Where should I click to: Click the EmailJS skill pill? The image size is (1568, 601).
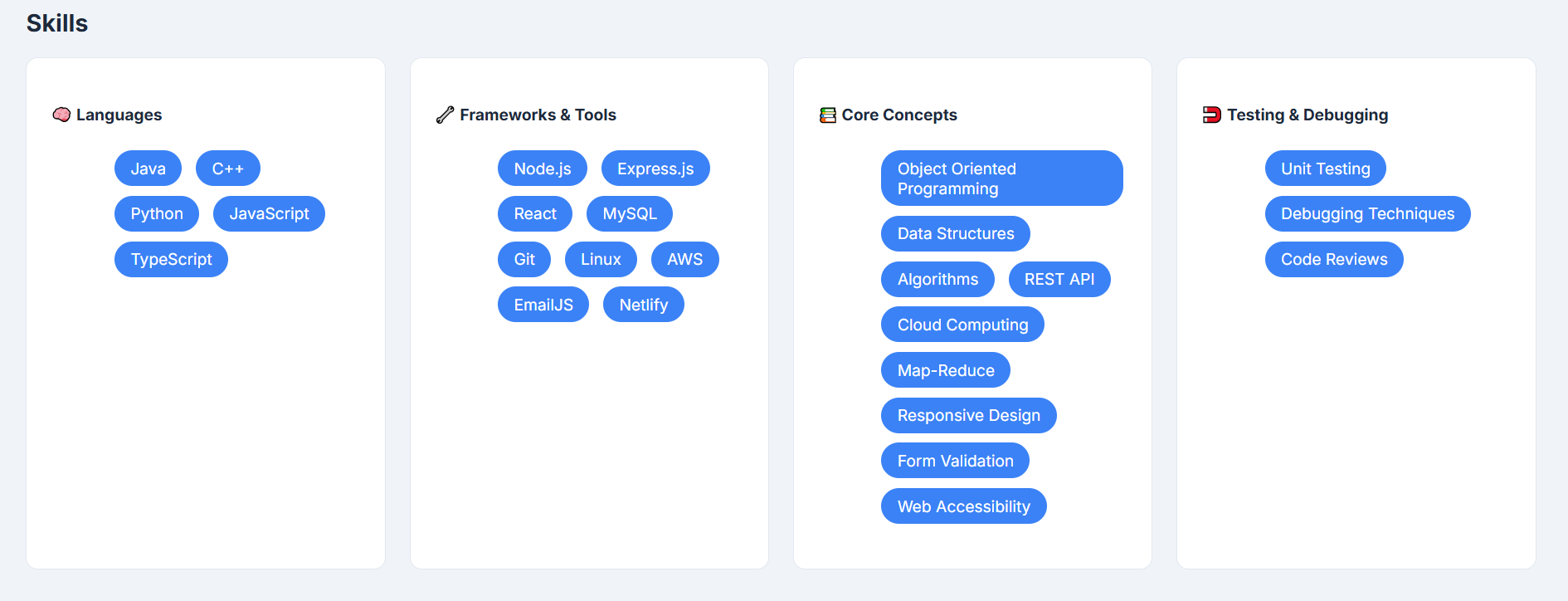point(543,305)
